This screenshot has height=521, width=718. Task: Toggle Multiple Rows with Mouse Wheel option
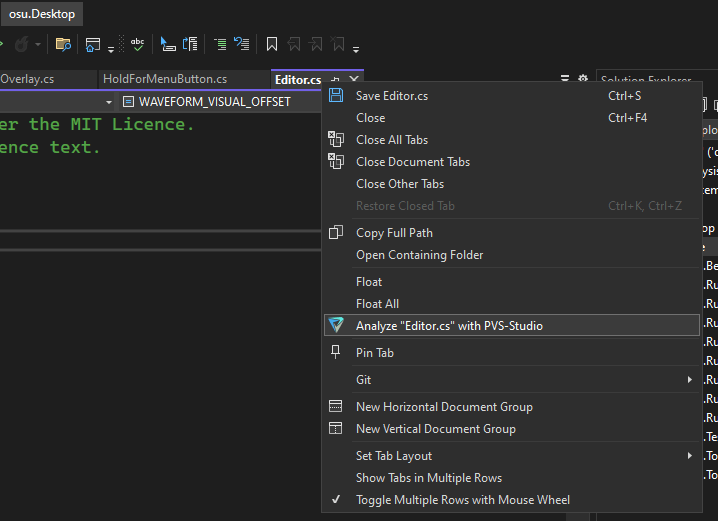pos(462,500)
